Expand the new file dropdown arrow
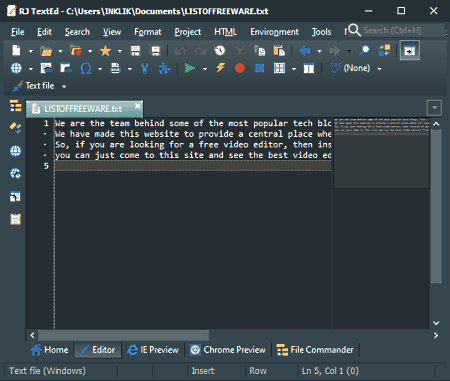This screenshot has height=381, width=450. 31,51
